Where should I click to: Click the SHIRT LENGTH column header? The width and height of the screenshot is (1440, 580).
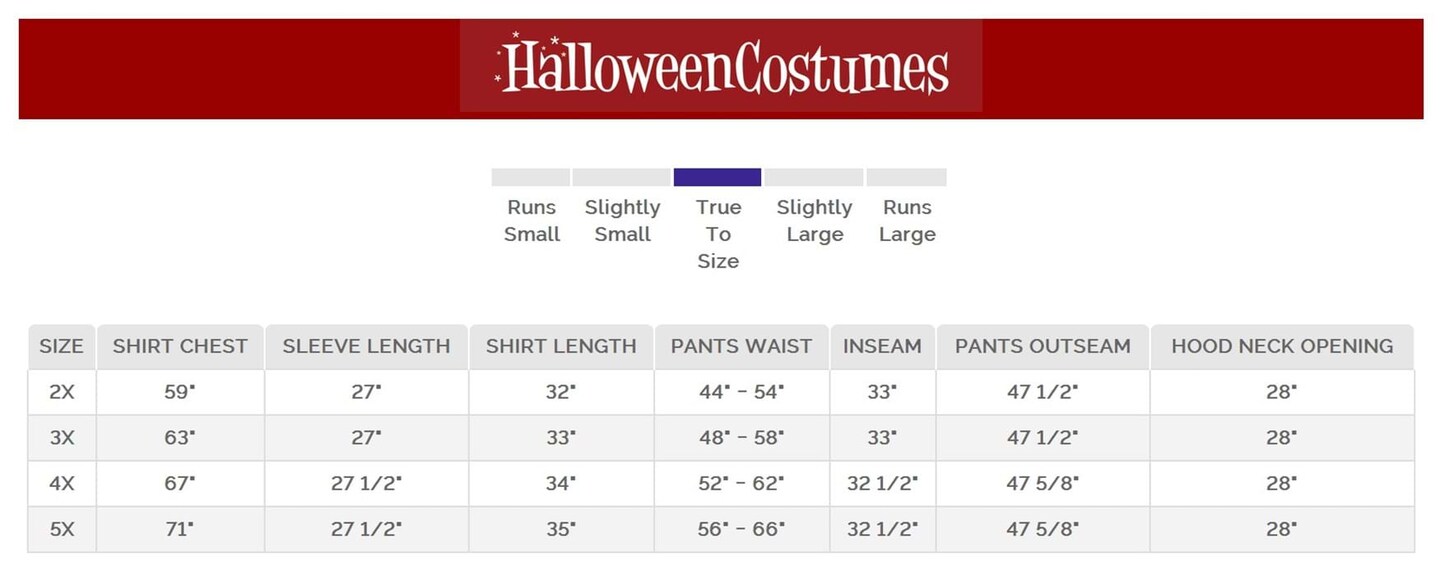coord(561,346)
